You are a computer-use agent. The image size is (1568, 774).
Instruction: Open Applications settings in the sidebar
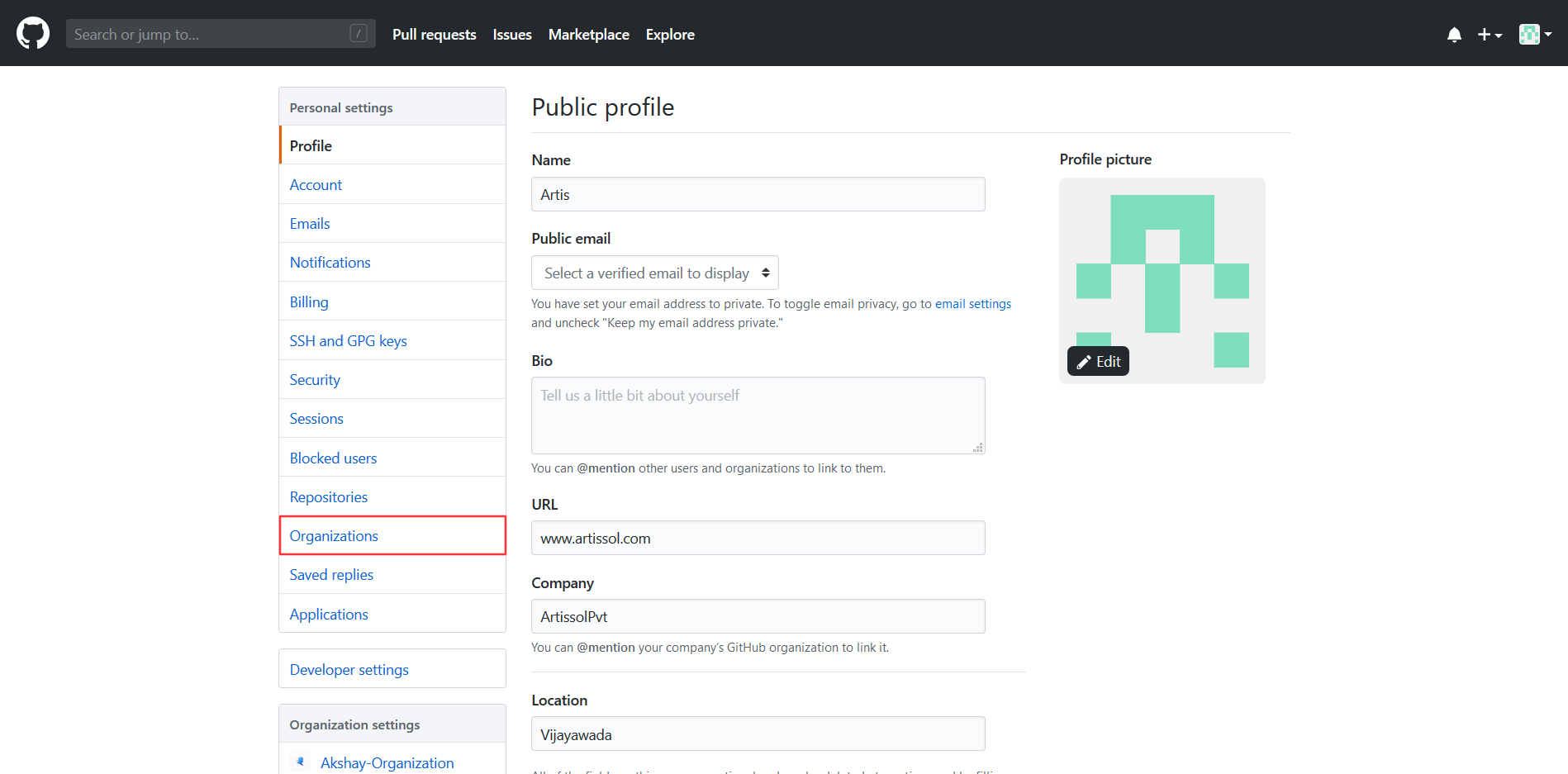point(392,615)
